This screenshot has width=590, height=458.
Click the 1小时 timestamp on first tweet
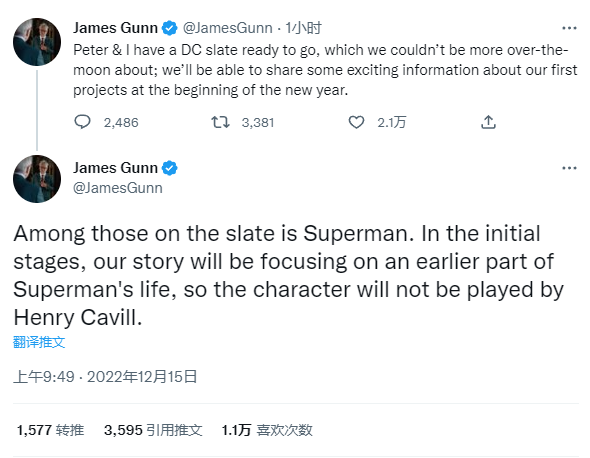[x=303, y=28]
